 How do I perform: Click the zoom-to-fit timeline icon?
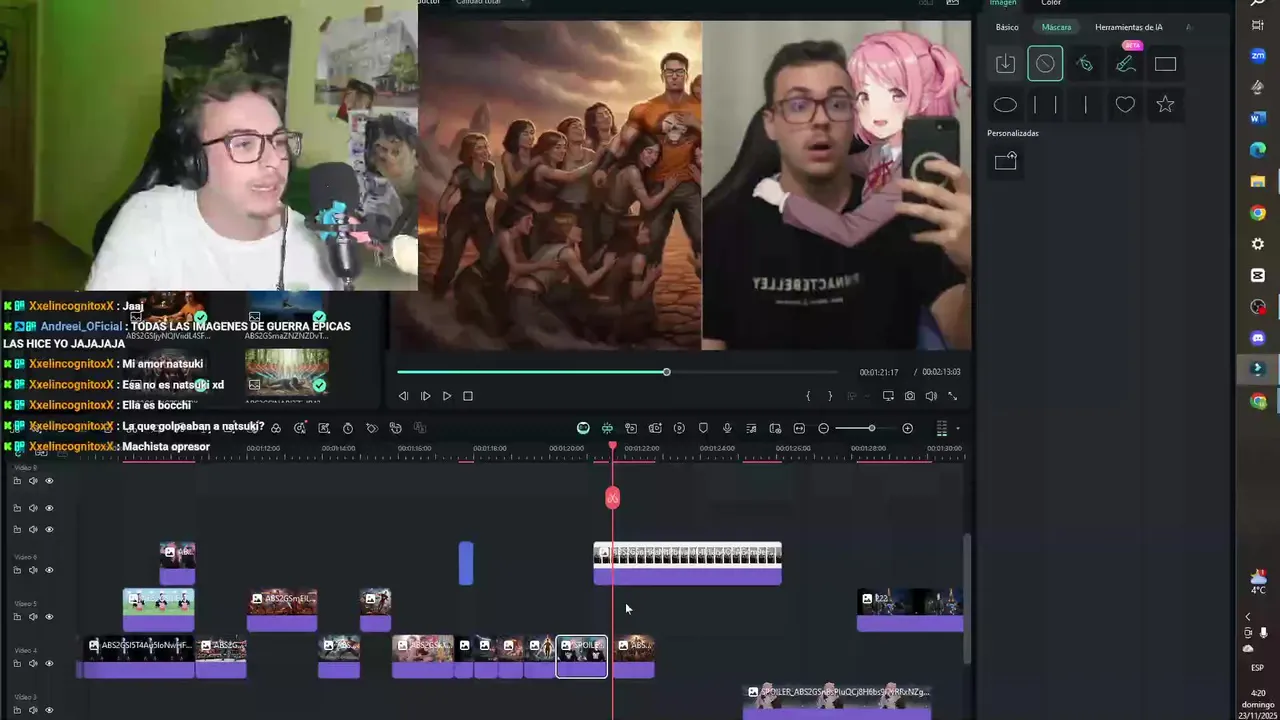pyautogui.click(x=799, y=428)
